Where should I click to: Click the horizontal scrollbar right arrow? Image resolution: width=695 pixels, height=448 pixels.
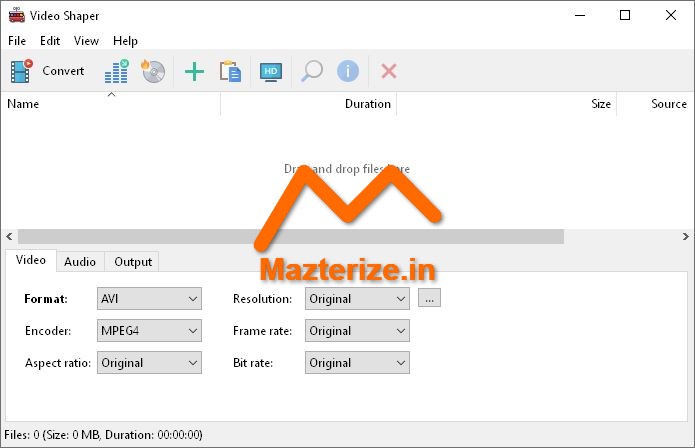(686, 237)
